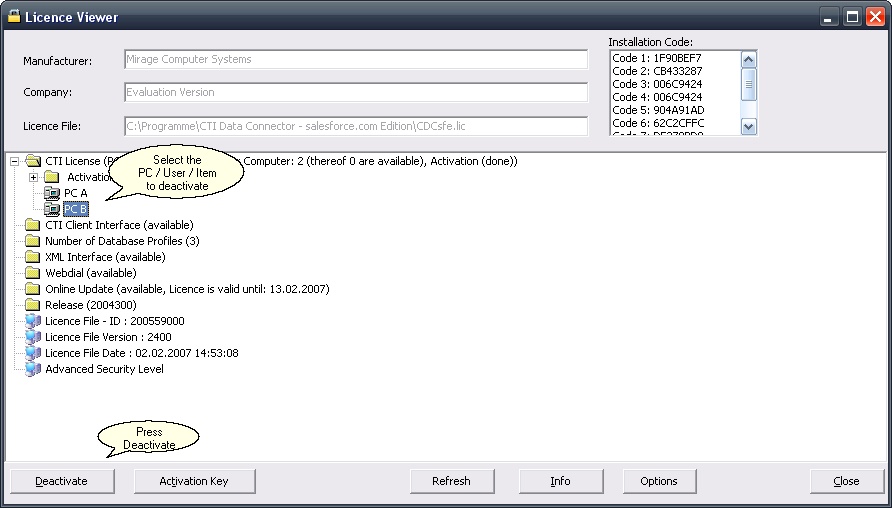Click the XML Interface folder icon
The image size is (892, 508).
point(34,257)
